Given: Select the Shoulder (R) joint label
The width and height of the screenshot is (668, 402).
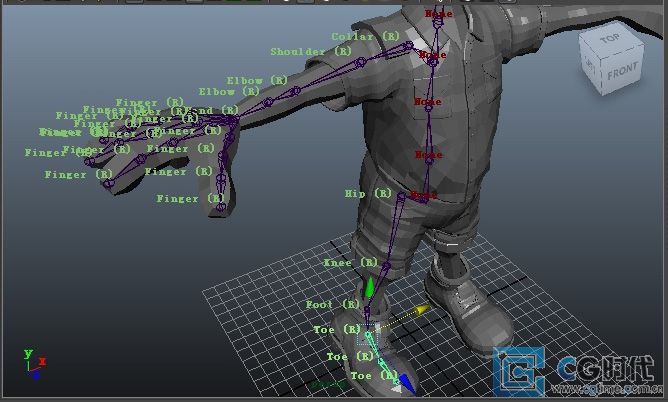Looking at the screenshot, I should pyautogui.click(x=311, y=52).
